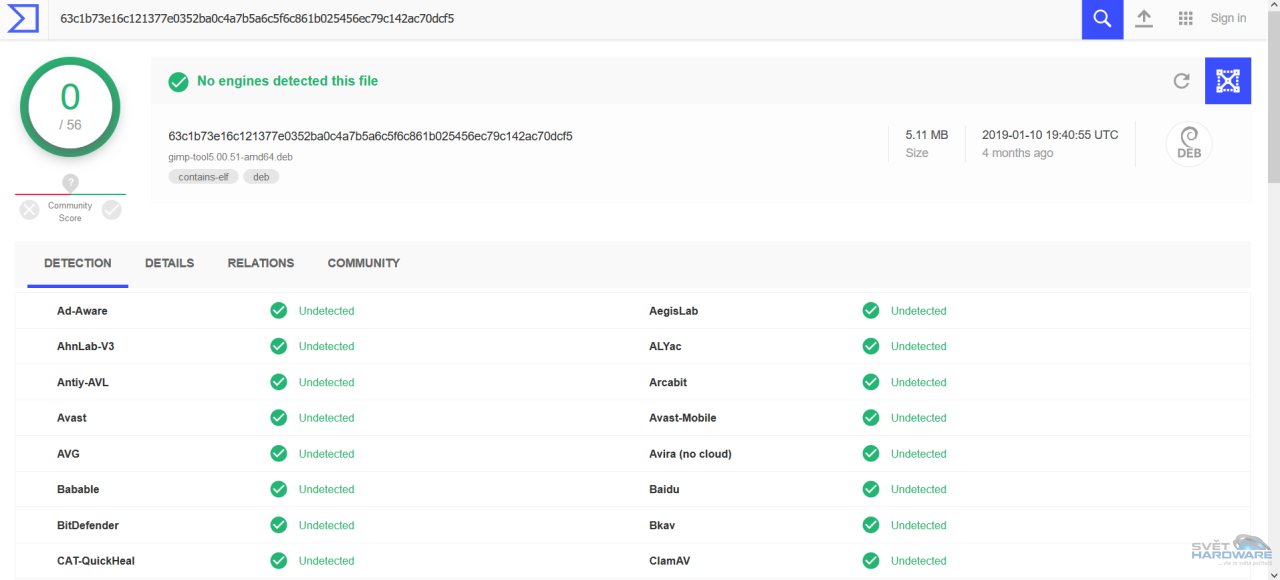1280x580 pixels.
Task: Click the VirusTotal logo icon
Action: coord(22,18)
